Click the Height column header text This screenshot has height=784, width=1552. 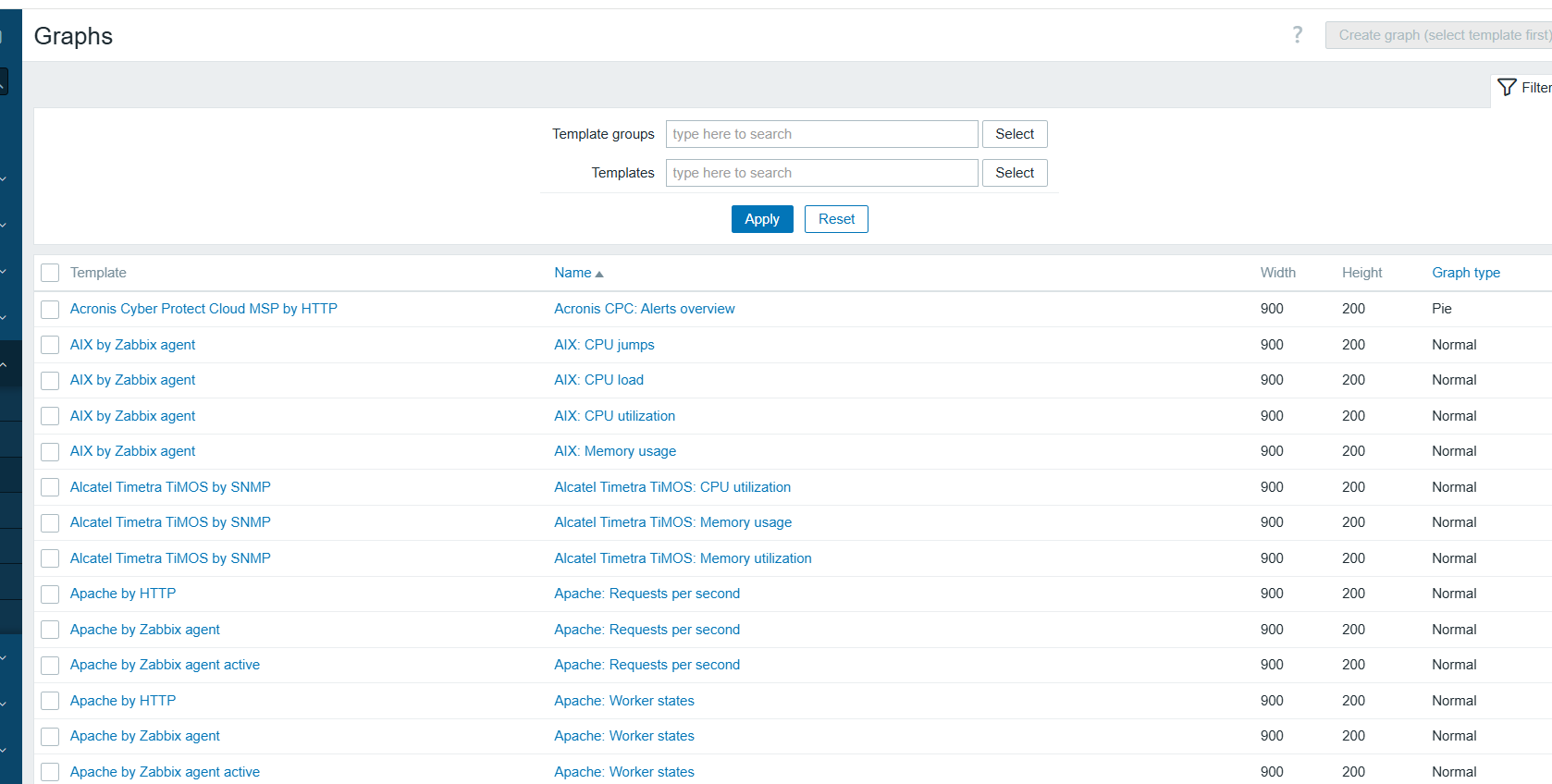[1362, 273]
